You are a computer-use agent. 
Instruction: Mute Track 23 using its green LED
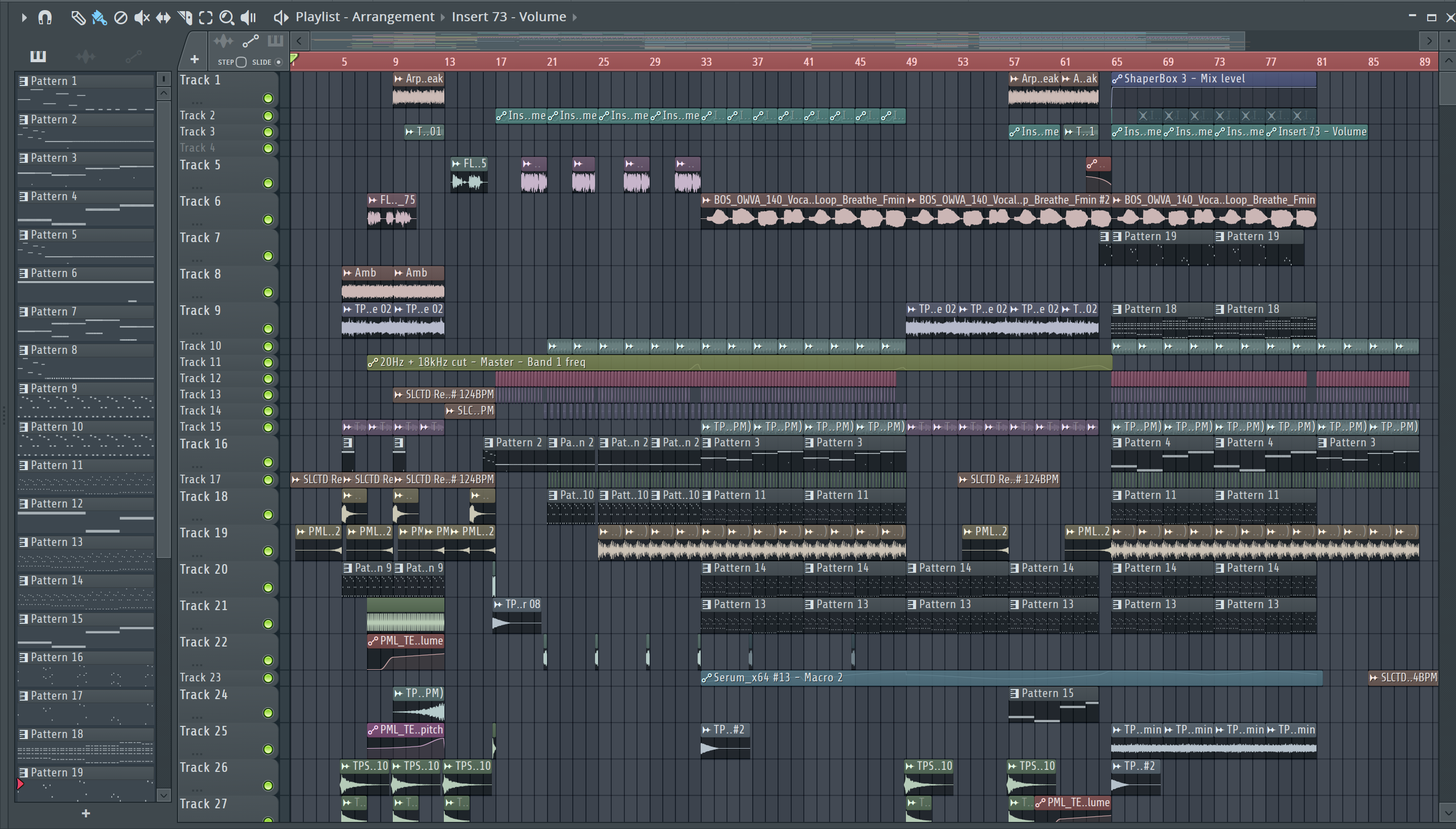[x=267, y=678]
